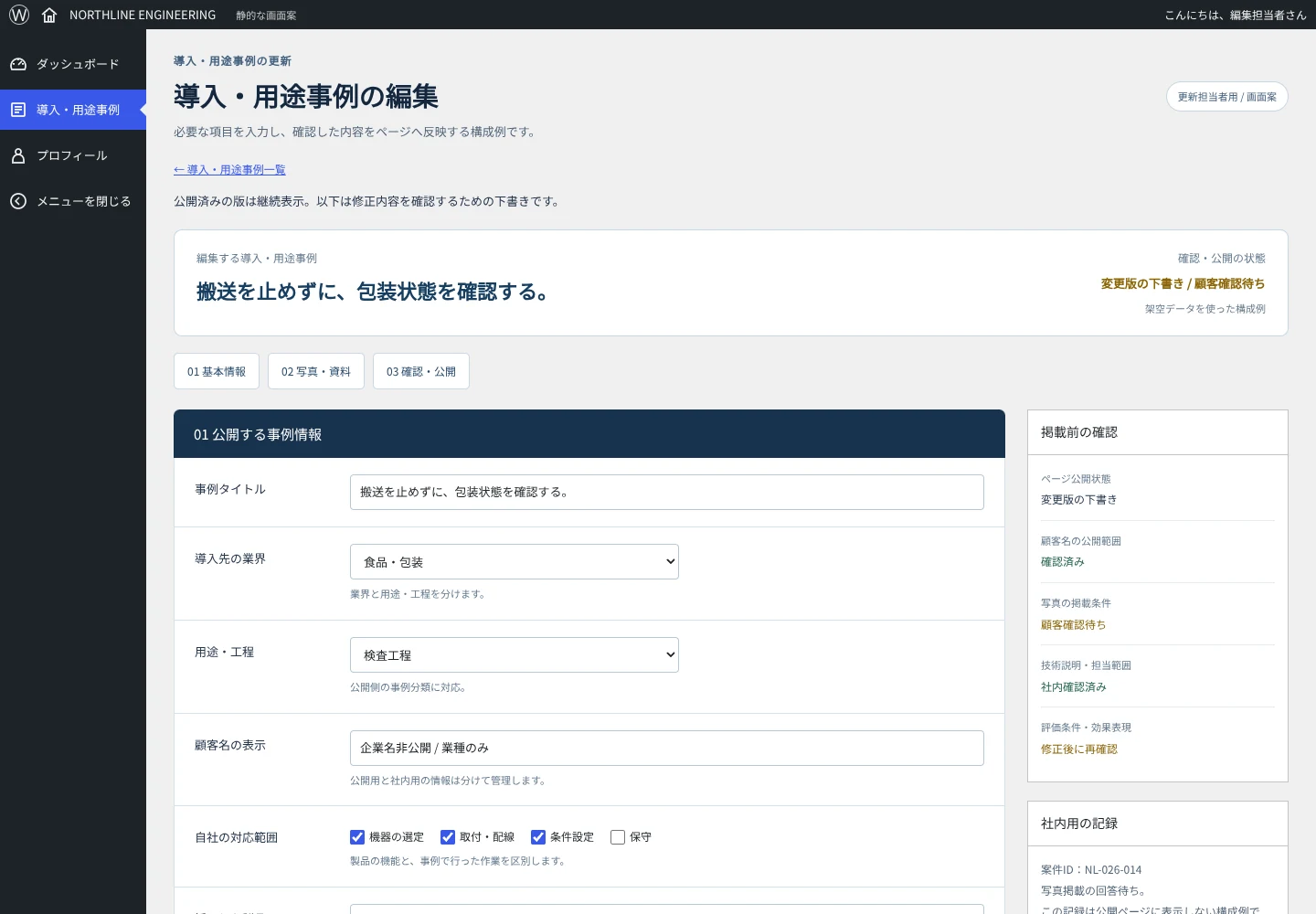Uncheck the 取付・配線 checkbox

(448, 837)
